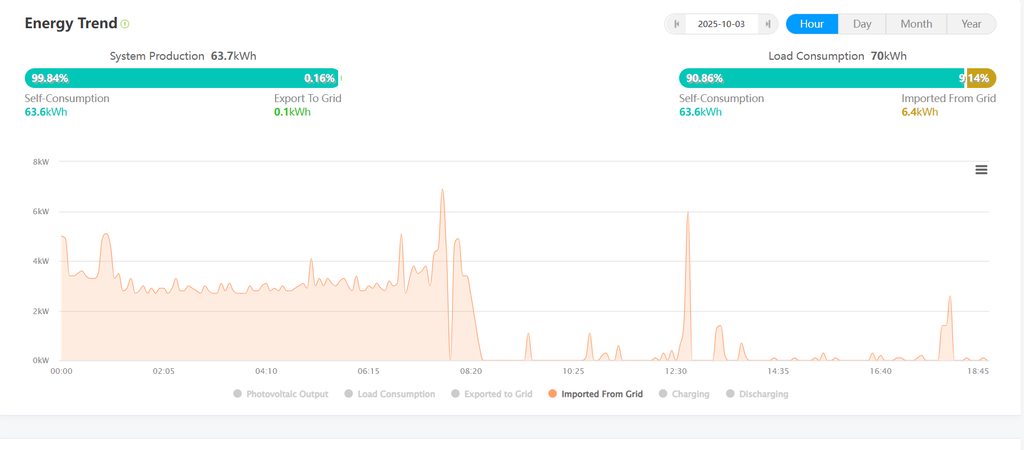1024x450 pixels.
Task: Toggle Load Consumption series in legend
Action: coord(396,394)
